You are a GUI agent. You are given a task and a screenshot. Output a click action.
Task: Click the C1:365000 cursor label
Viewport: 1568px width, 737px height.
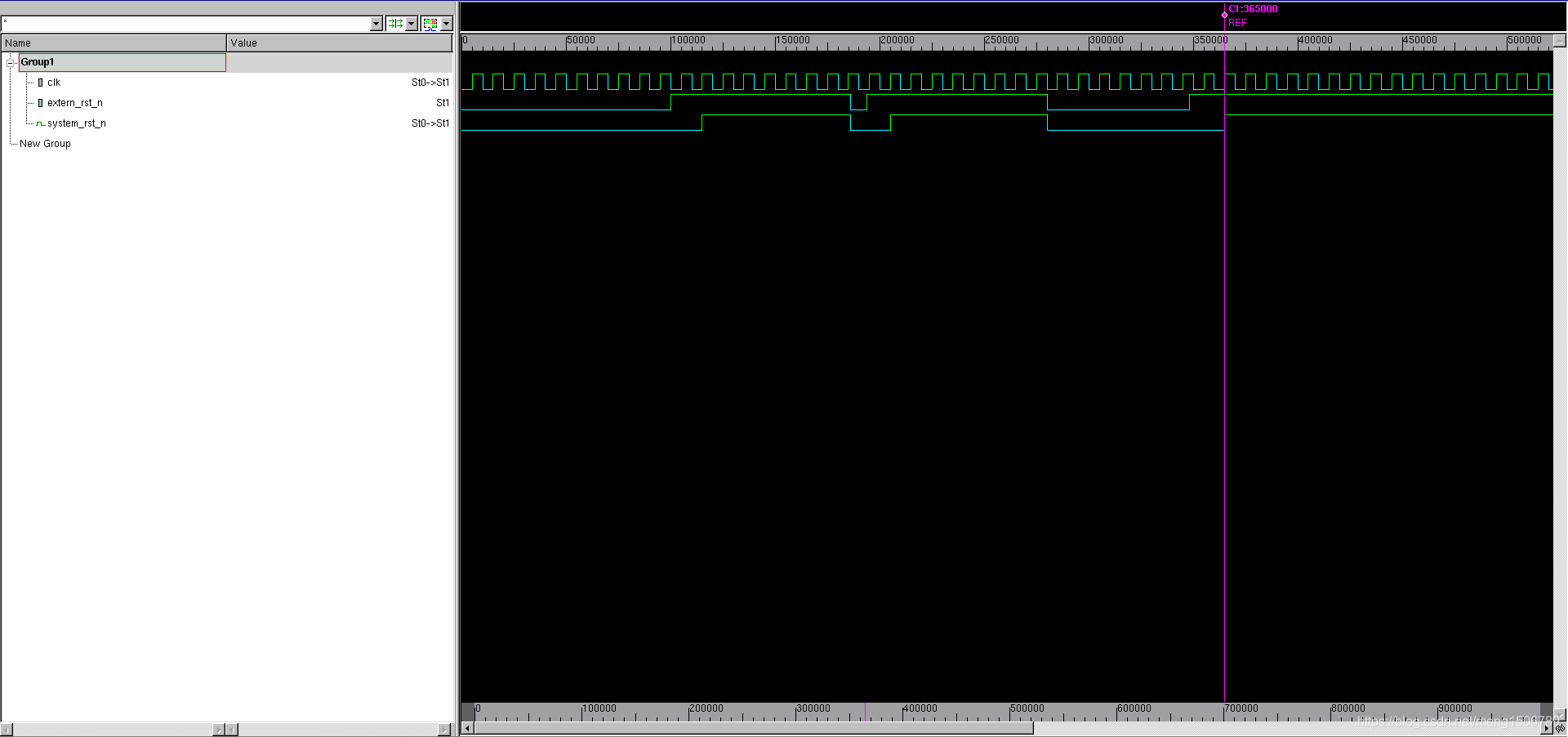coord(1253,9)
